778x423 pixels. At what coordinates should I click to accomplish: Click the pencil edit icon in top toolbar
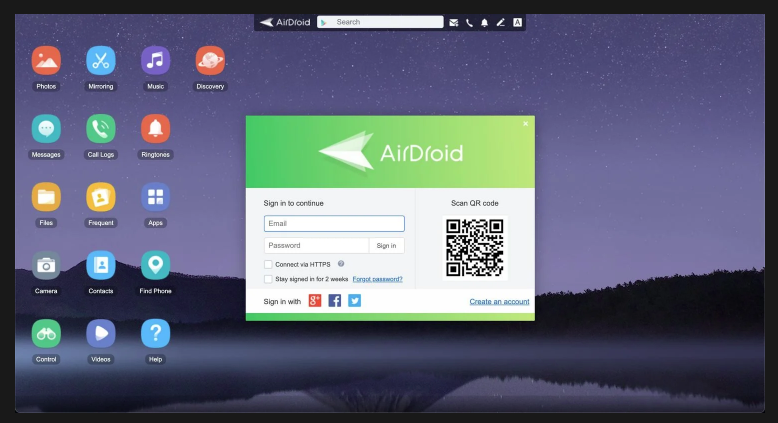pos(501,22)
